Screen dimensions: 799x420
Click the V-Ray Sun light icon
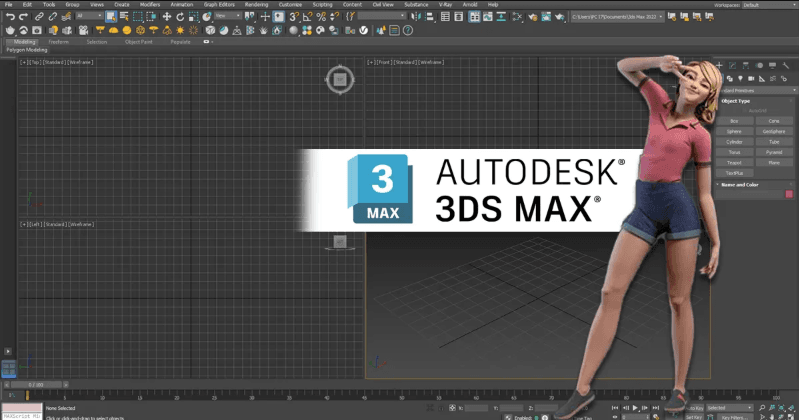pos(180,31)
